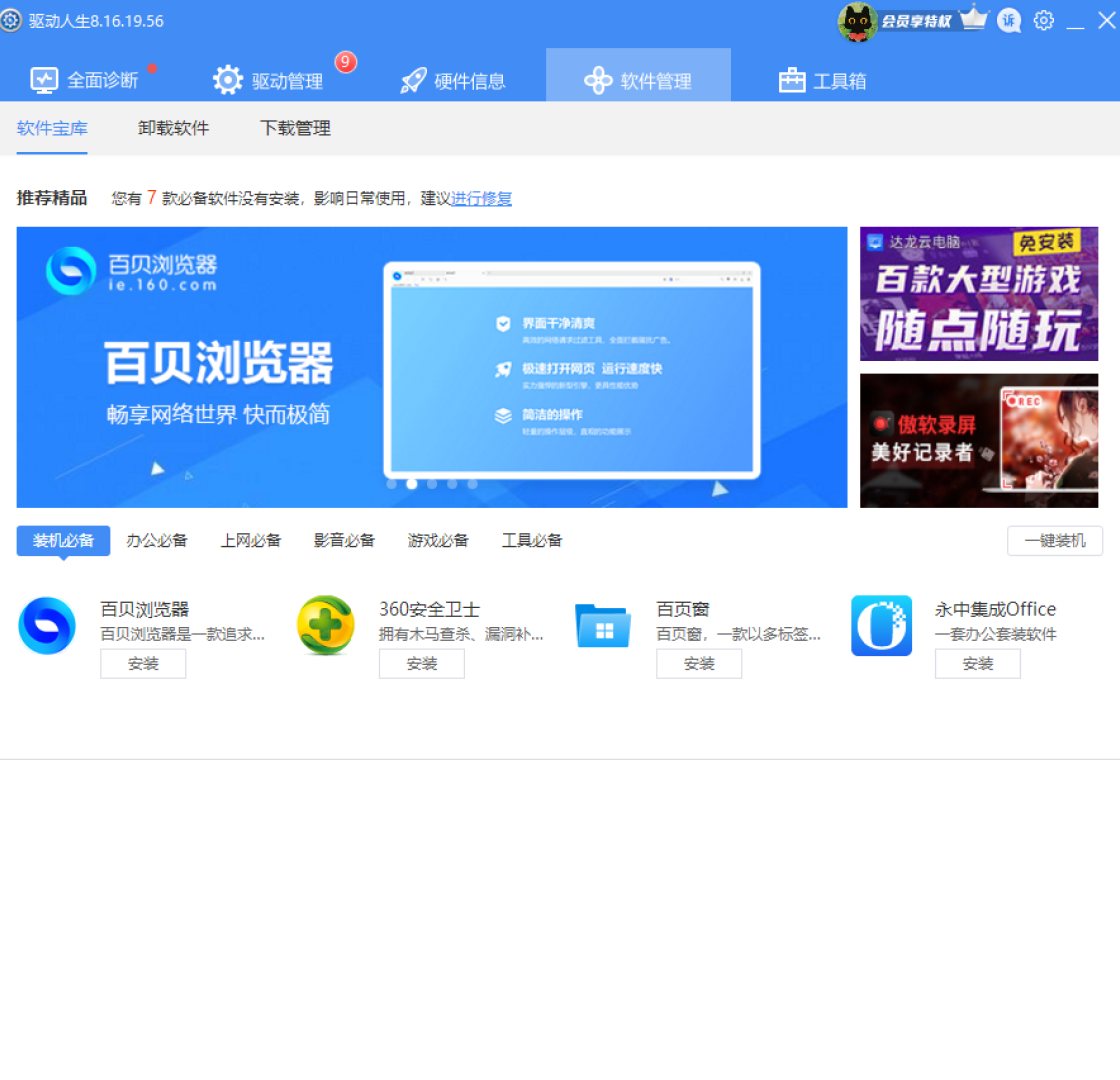
Task: Select the 工具必备 category
Action: (x=532, y=541)
